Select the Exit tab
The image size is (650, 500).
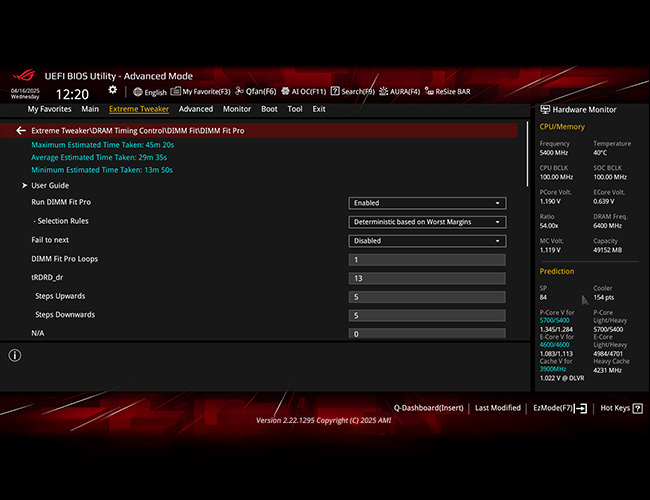[319, 109]
